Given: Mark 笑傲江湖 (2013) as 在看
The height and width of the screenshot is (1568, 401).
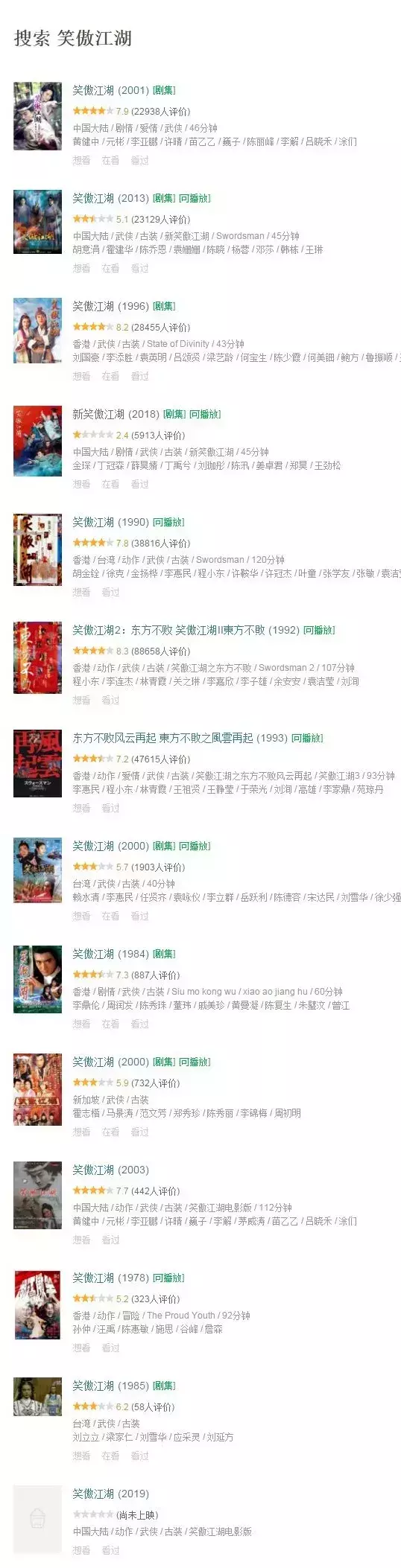Looking at the screenshot, I should pyautogui.click(x=110, y=268).
